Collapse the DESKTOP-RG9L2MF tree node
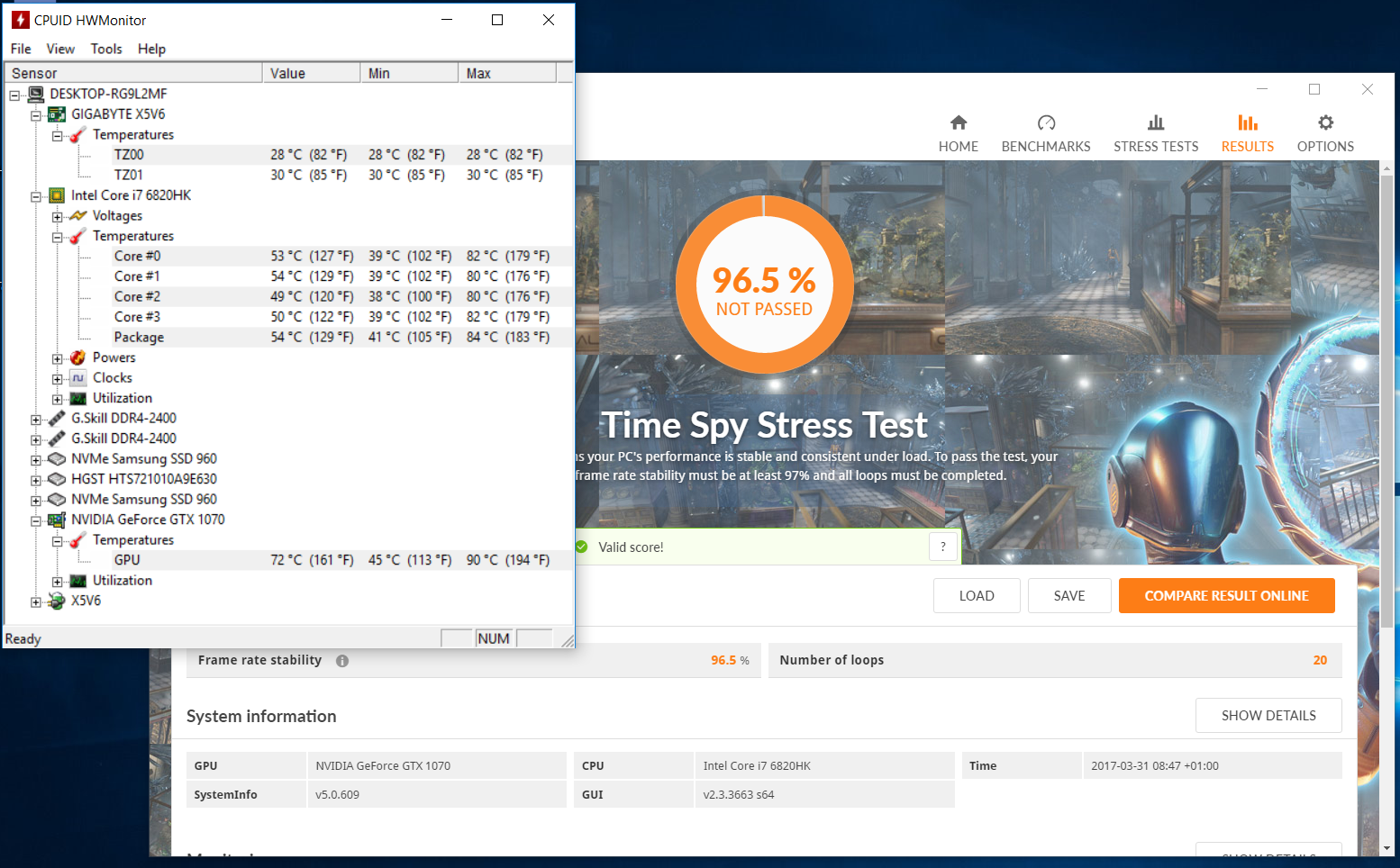 coord(14,95)
